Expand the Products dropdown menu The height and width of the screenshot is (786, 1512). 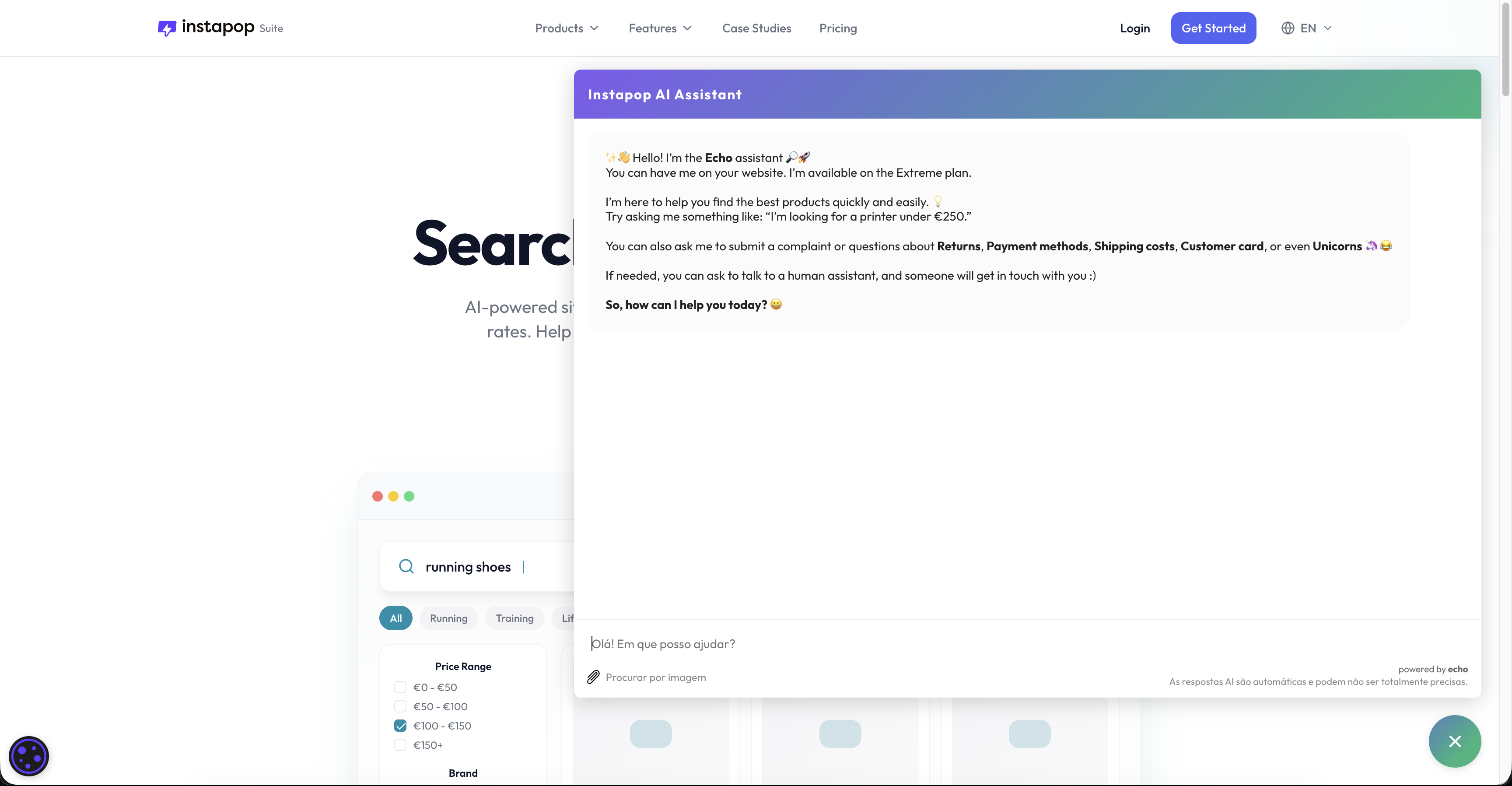click(567, 28)
